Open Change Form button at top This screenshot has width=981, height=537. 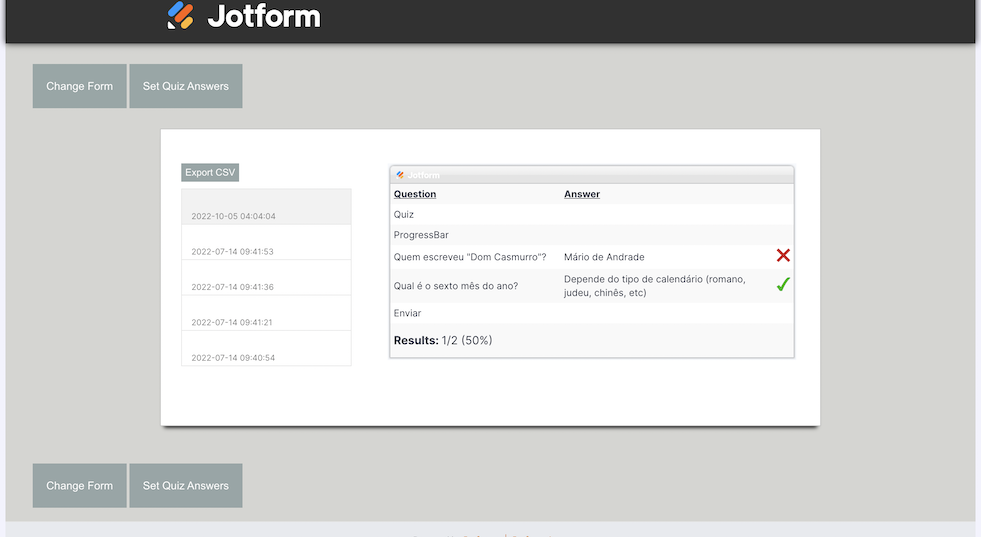tap(79, 86)
